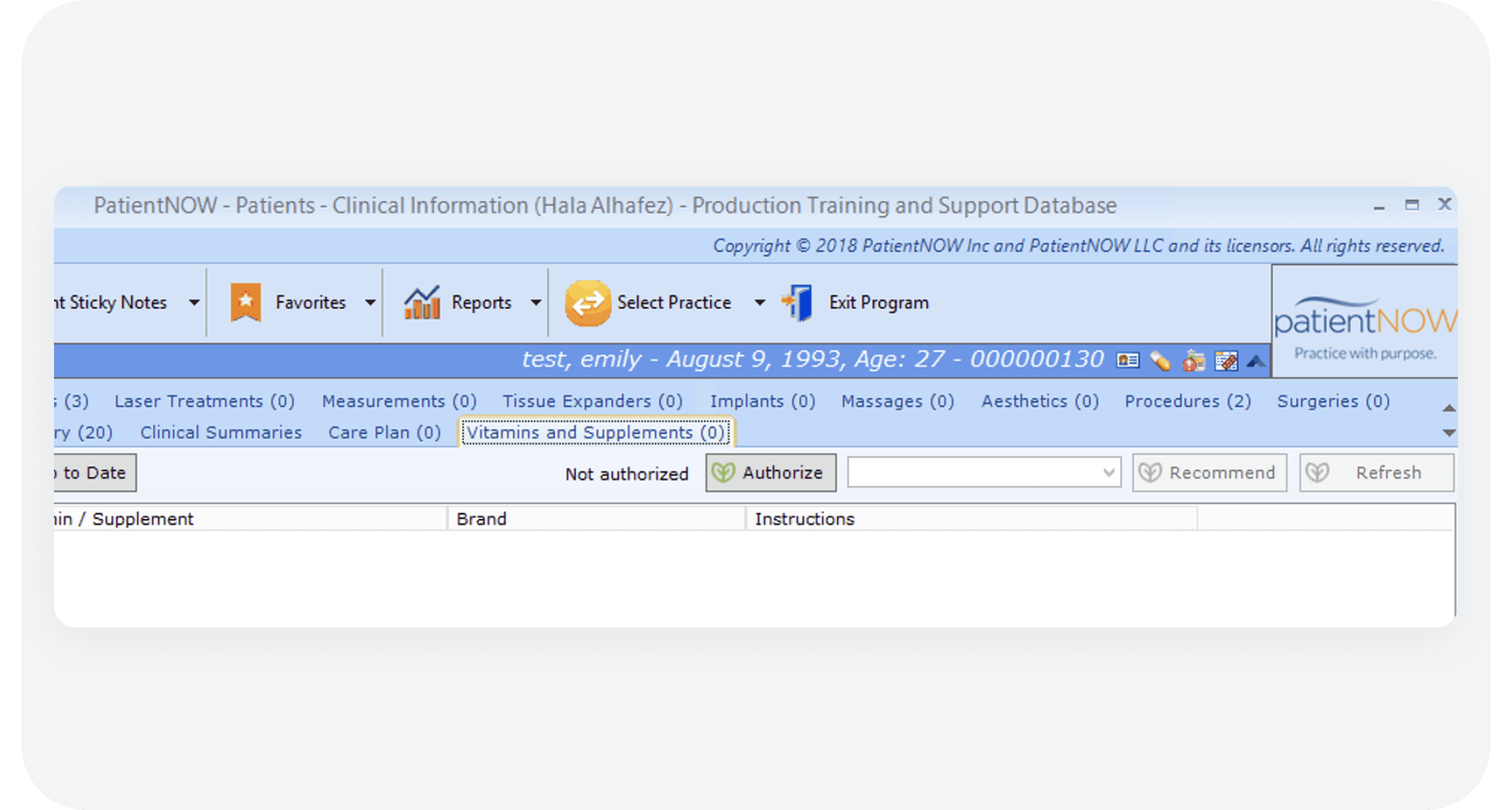The image size is (1512, 810).
Task: Click the Select Practice orange arrows icon
Action: 587,302
